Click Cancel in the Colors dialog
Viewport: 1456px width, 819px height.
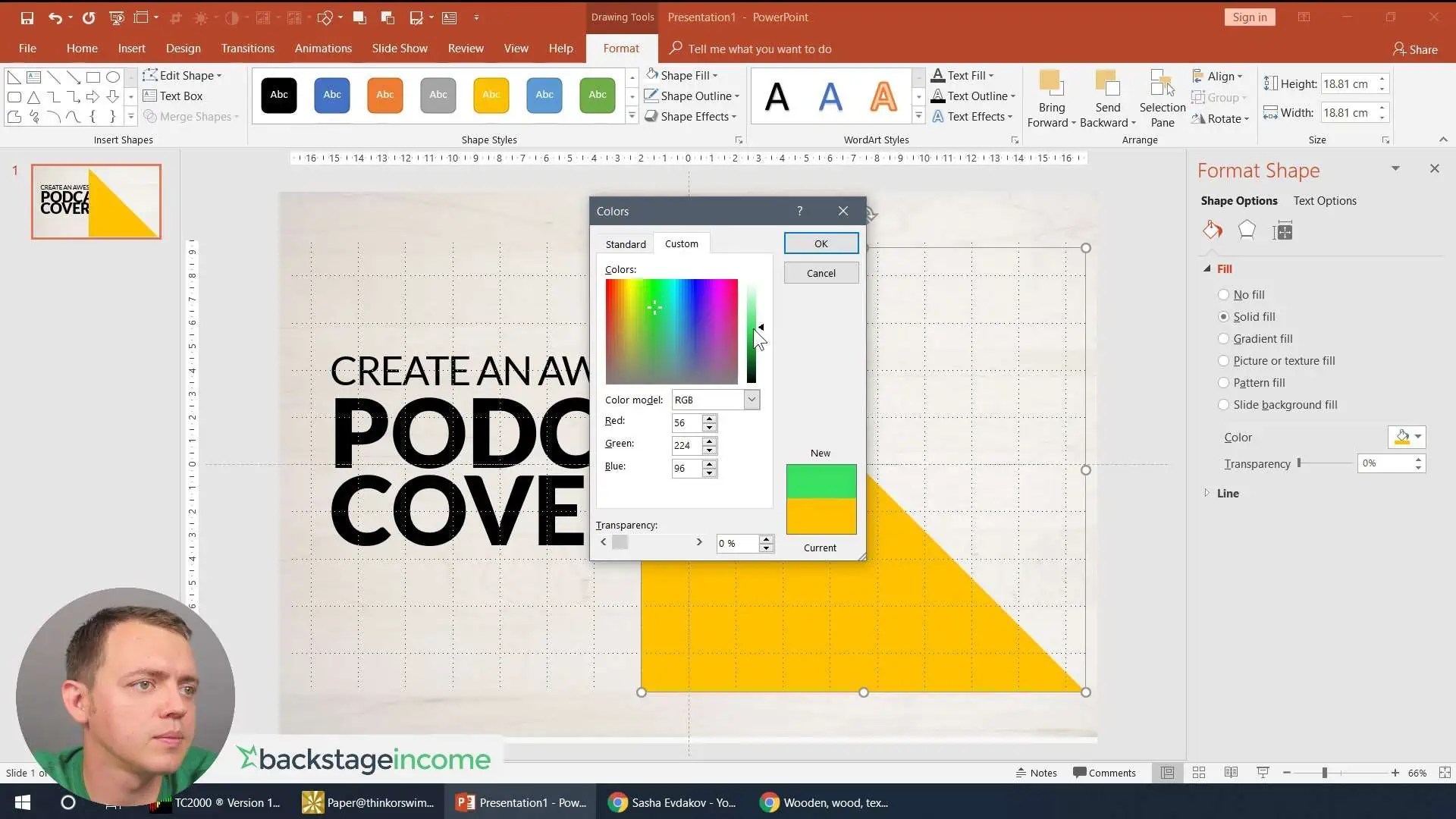coord(821,273)
